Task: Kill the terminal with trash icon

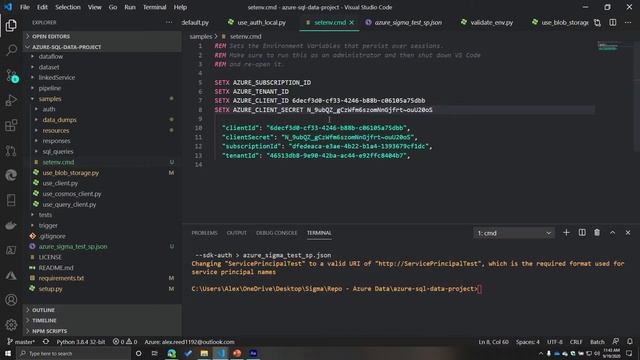Action: 597,233
